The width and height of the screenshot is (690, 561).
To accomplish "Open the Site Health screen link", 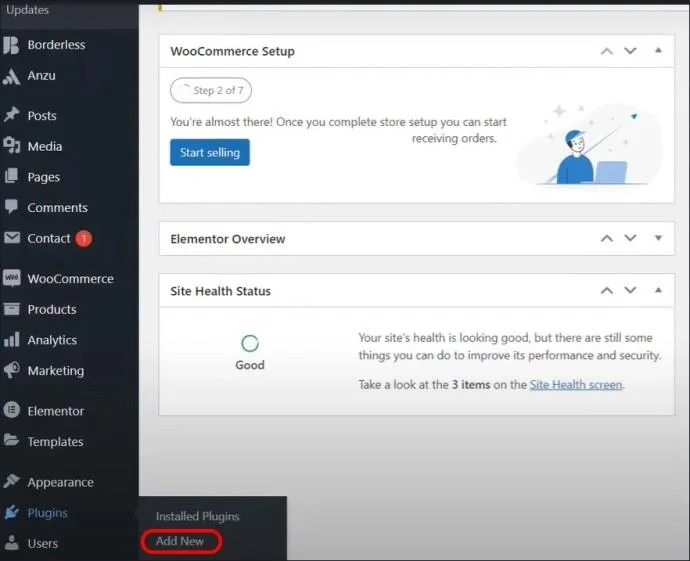I will 575,385.
